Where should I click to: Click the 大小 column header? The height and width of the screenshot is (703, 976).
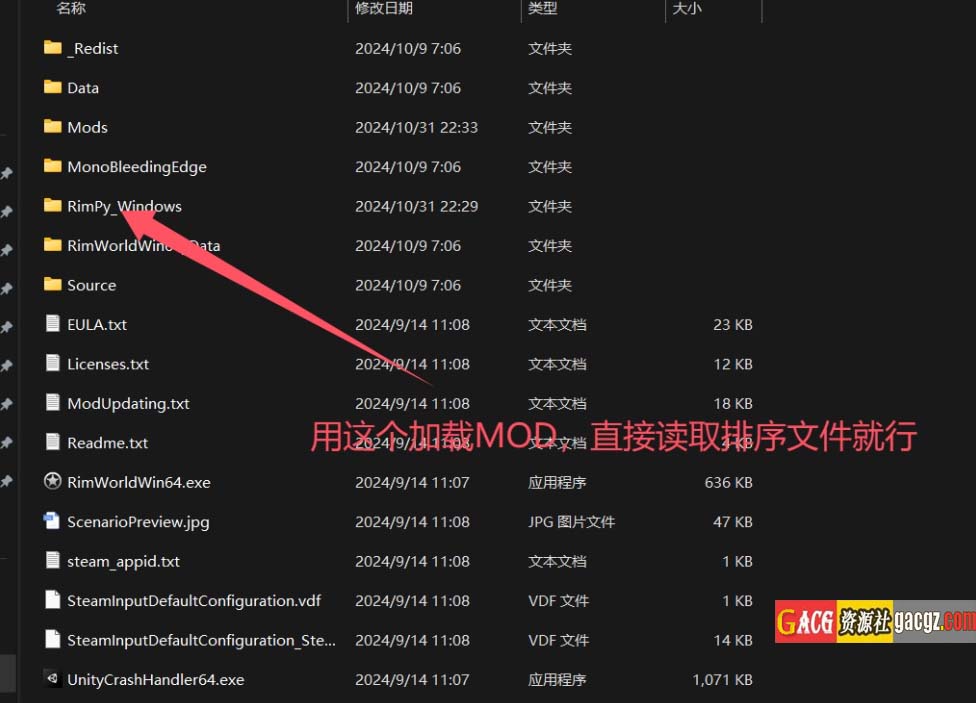(x=687, y=9)
